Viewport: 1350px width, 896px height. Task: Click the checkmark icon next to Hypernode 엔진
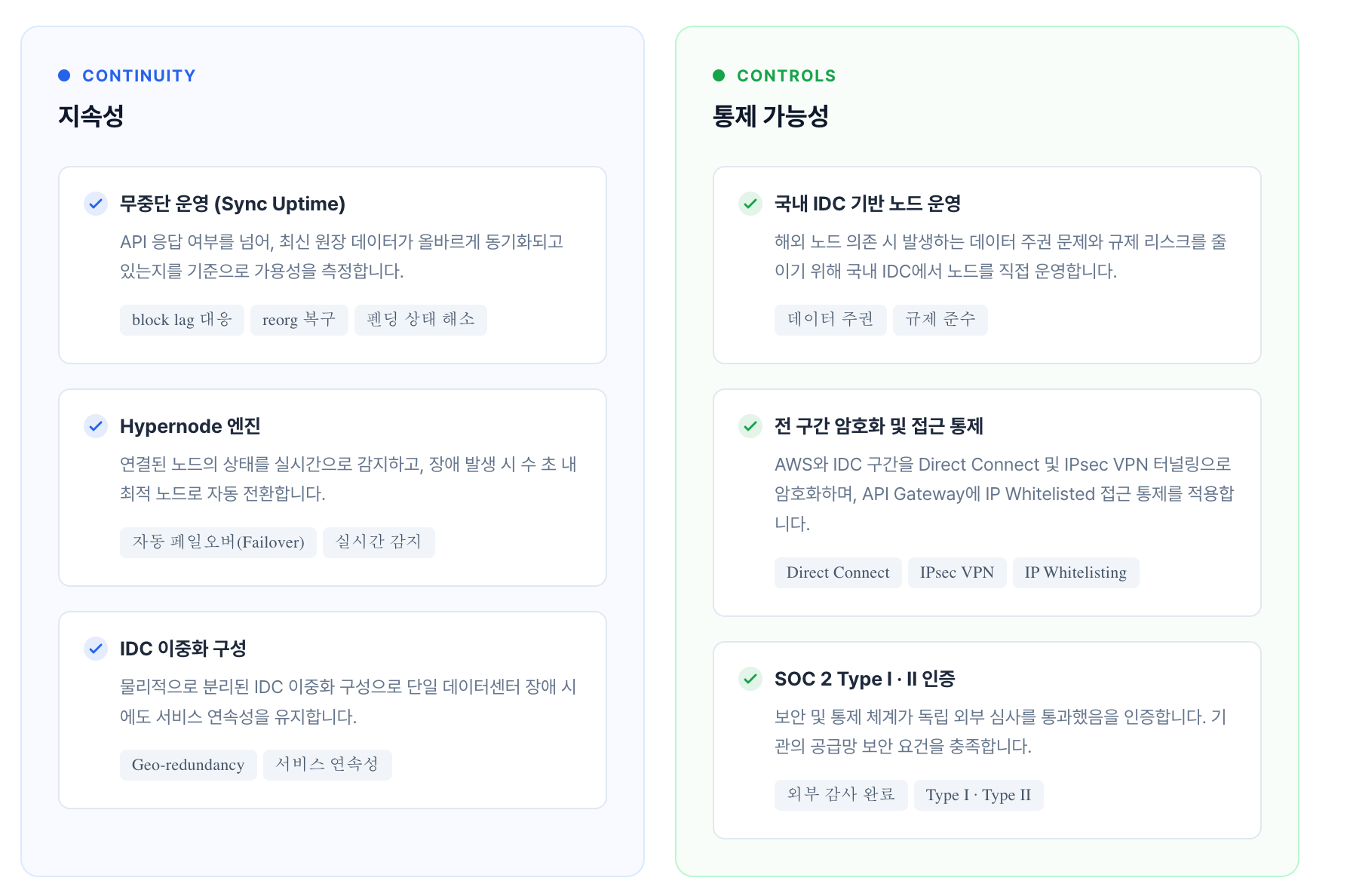pos(96,426)
